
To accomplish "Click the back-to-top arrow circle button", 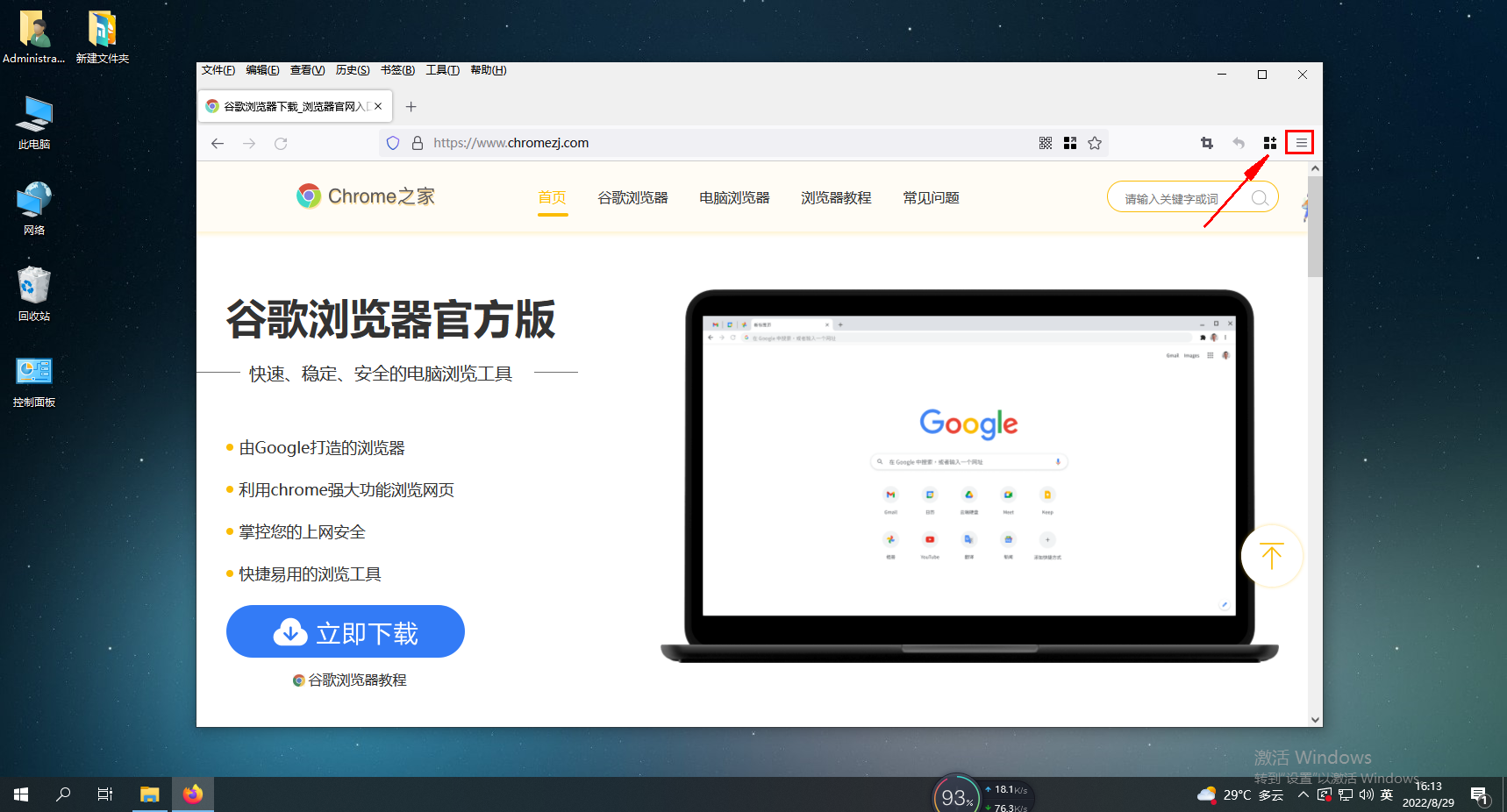I will [1271, 556].
